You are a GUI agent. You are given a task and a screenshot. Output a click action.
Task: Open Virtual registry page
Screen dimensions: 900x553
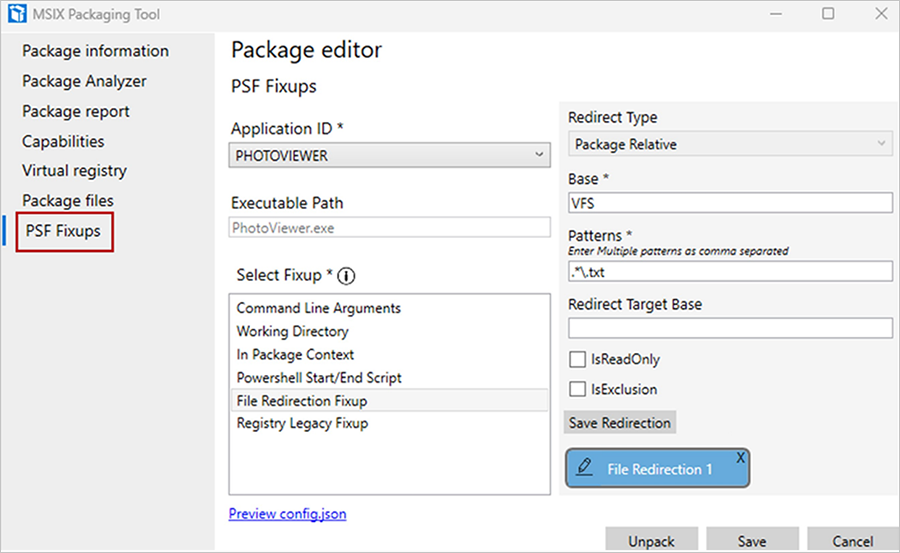[74, 171]
